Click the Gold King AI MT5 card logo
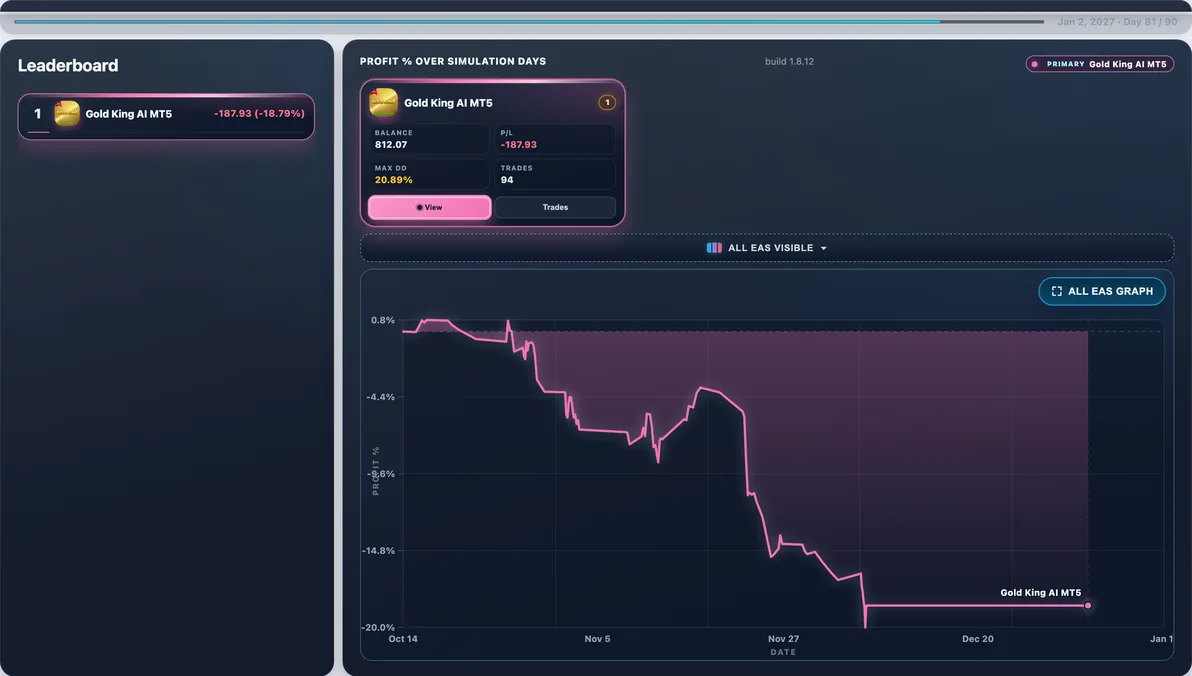Image resolution: width=1192 pixels, height=676 pixels. 383,103
